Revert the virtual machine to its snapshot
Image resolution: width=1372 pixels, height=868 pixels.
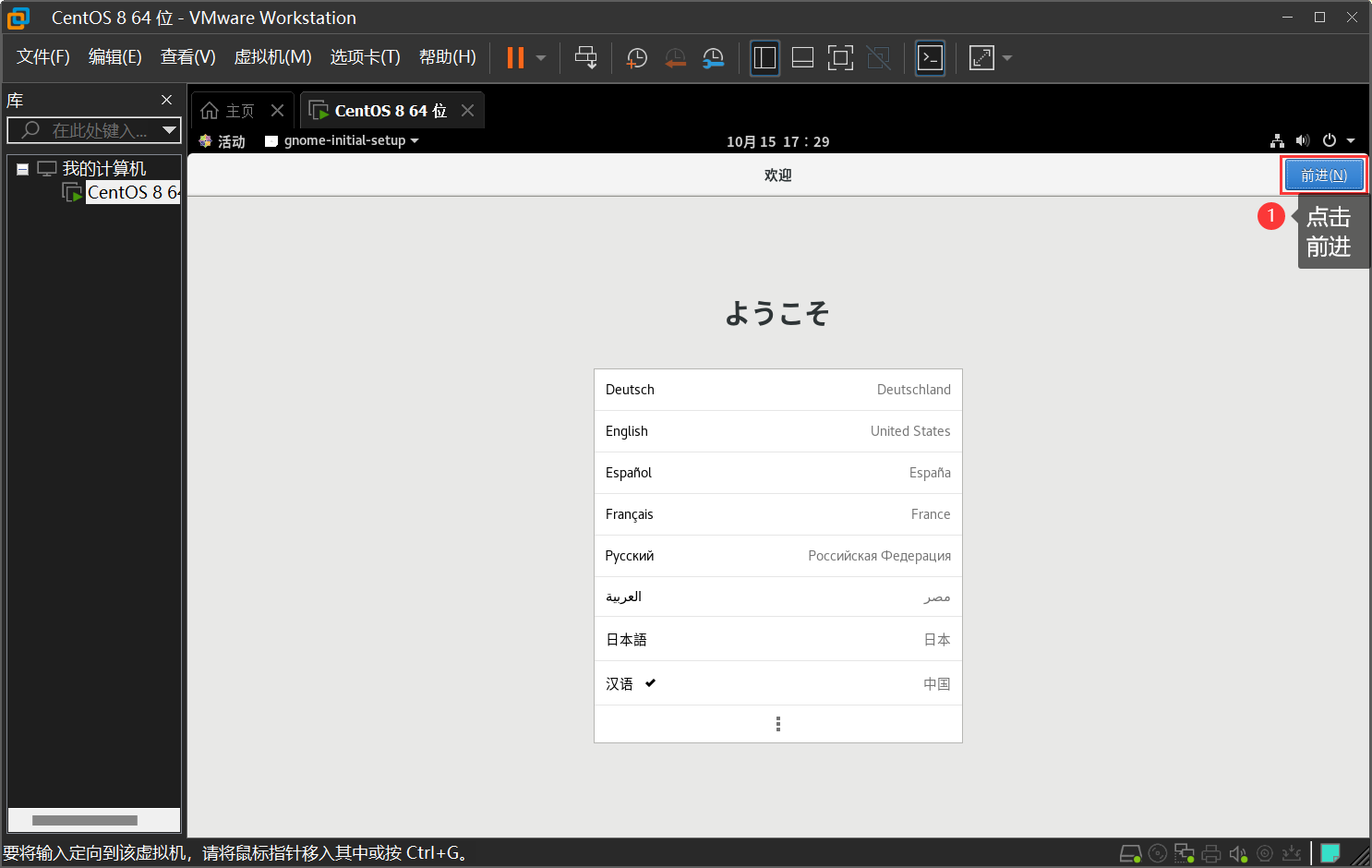click(x=676, y=58)
